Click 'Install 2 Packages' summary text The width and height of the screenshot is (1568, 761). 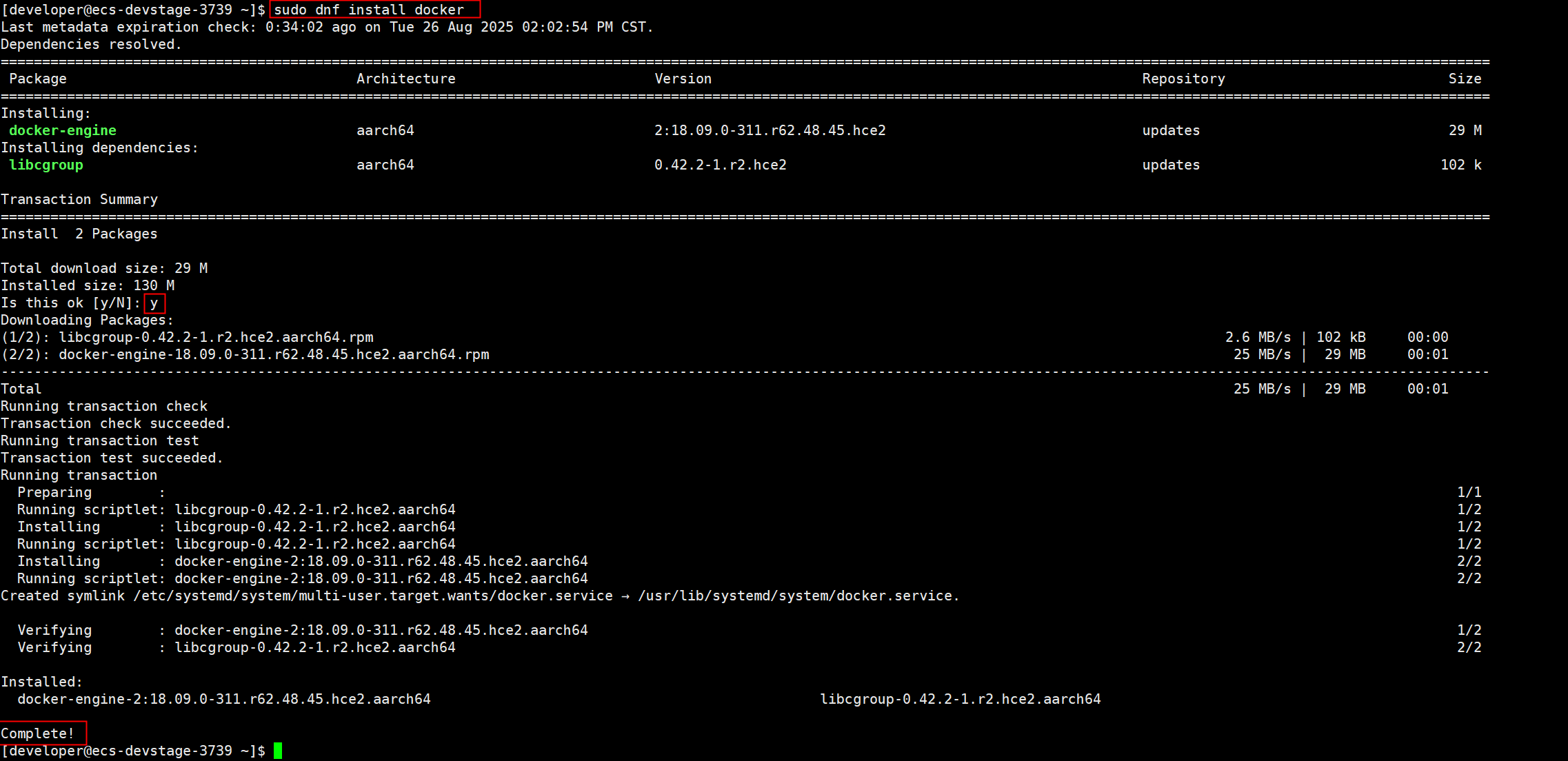(x=79, y=234)
